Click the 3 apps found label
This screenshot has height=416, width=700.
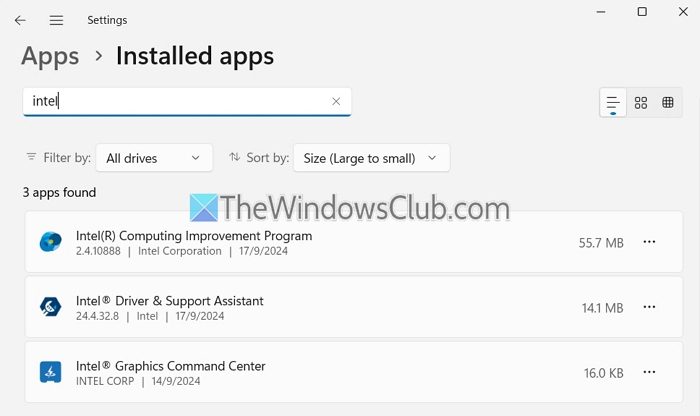coord(59,192)
